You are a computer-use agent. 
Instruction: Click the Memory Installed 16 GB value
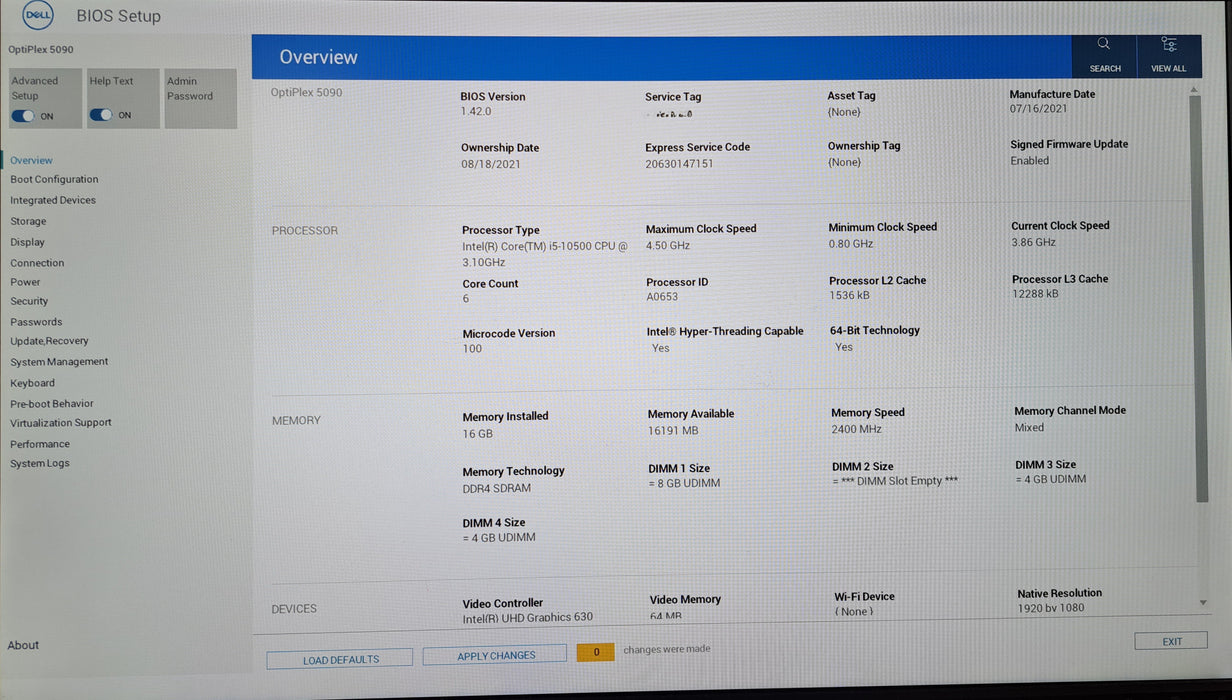[x=478, y=434]
